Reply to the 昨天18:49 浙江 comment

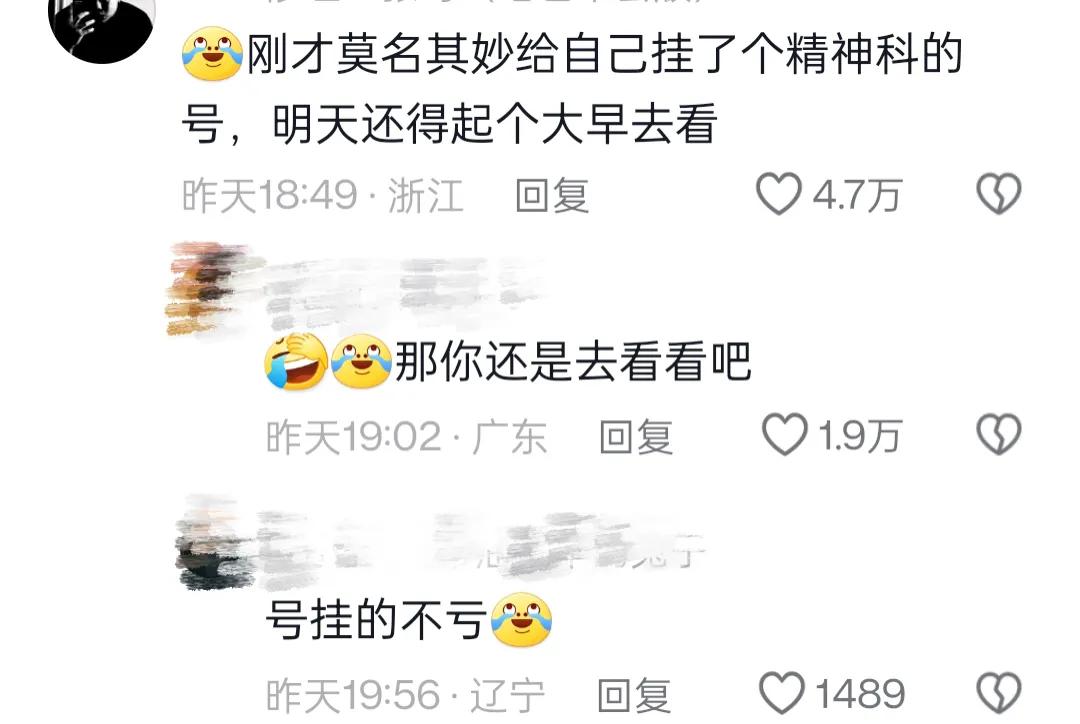click(x=552, y=195)
